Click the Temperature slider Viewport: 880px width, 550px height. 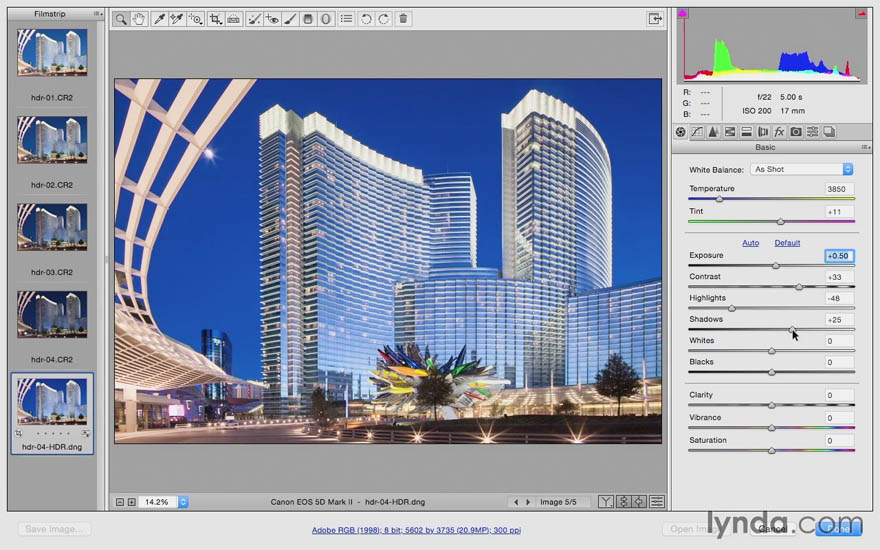point(719,199)
